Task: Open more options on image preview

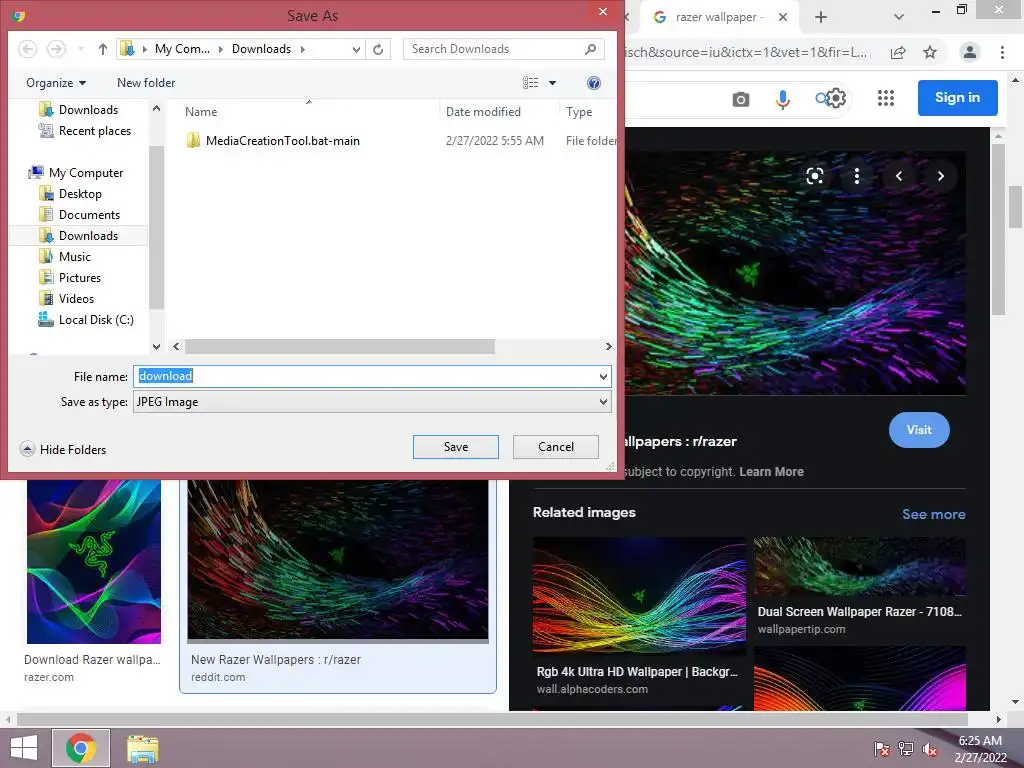Action: coord(857,176)
